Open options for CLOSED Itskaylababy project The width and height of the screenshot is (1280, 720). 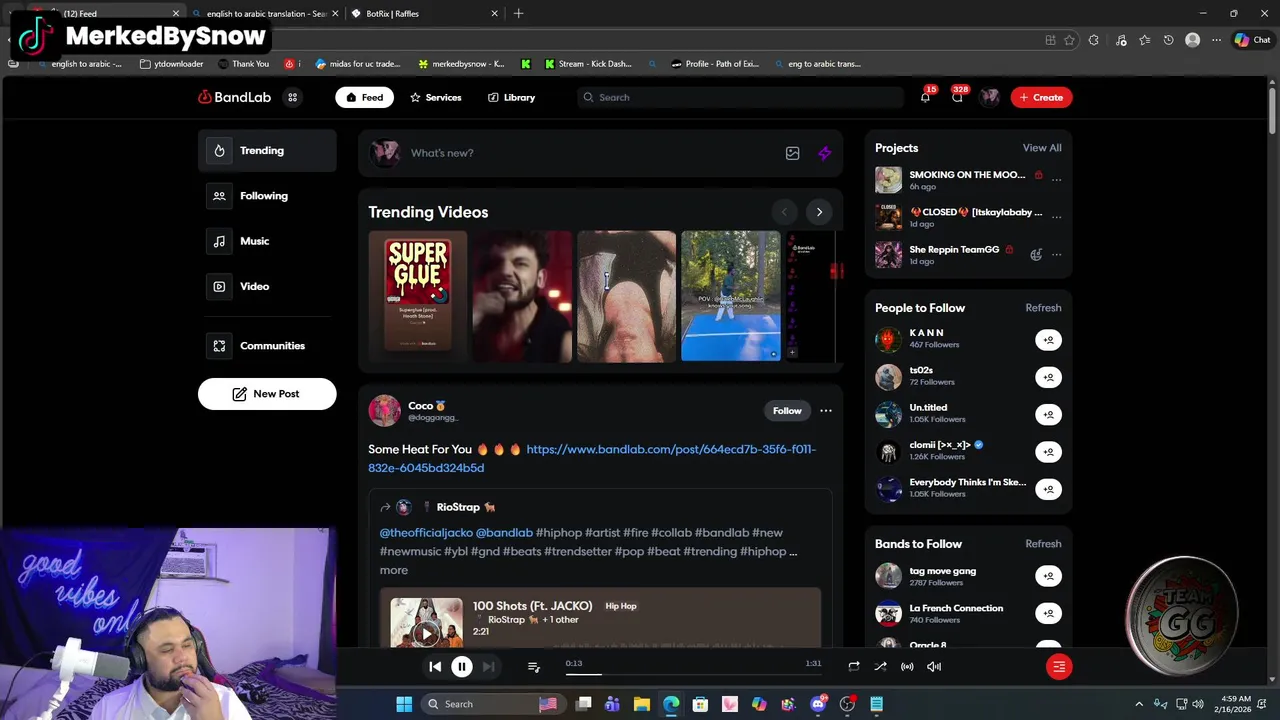[x=1056, y=217]
